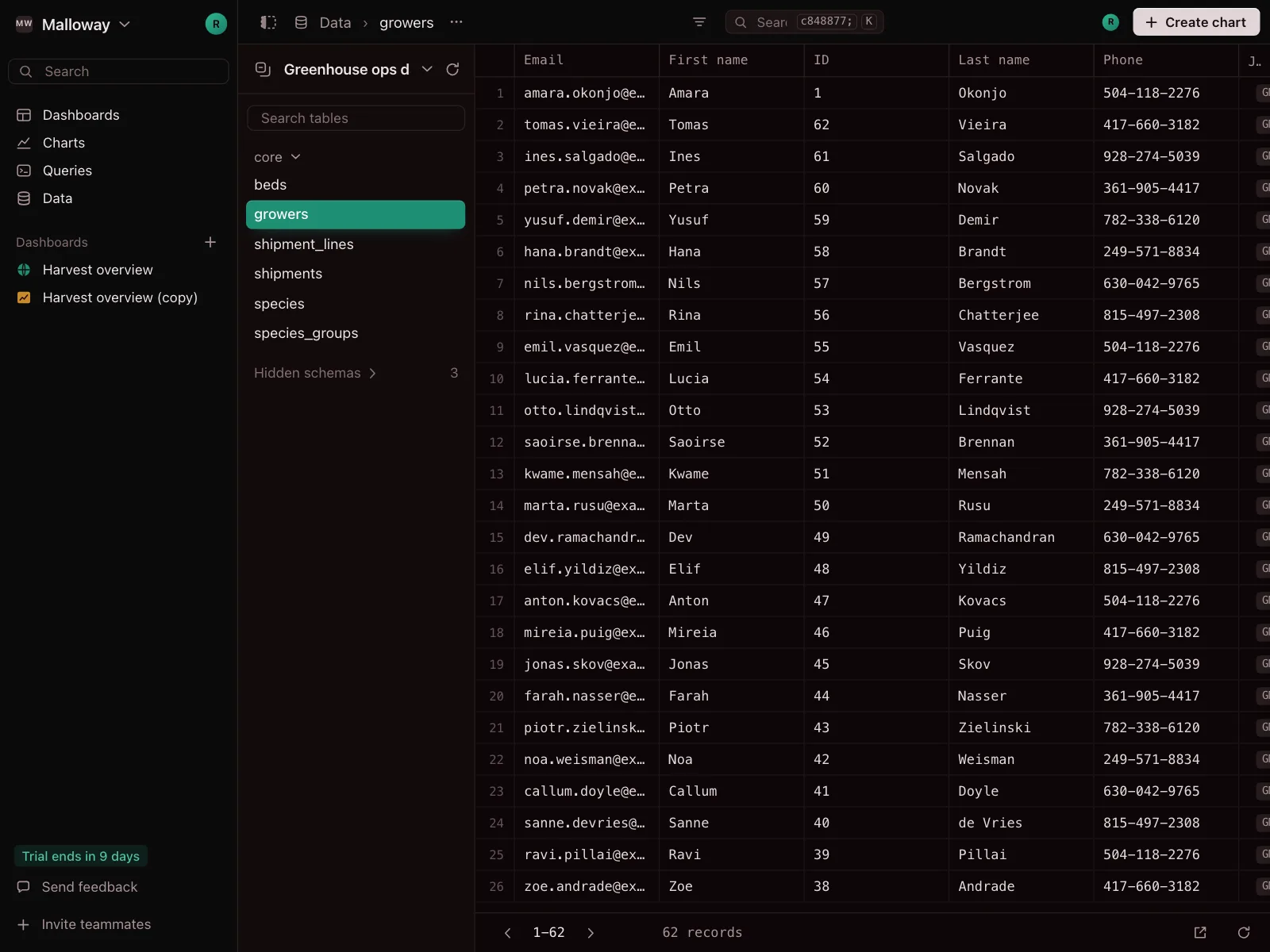
Task: Expand Hidden schemas
Action: [315, 373]
